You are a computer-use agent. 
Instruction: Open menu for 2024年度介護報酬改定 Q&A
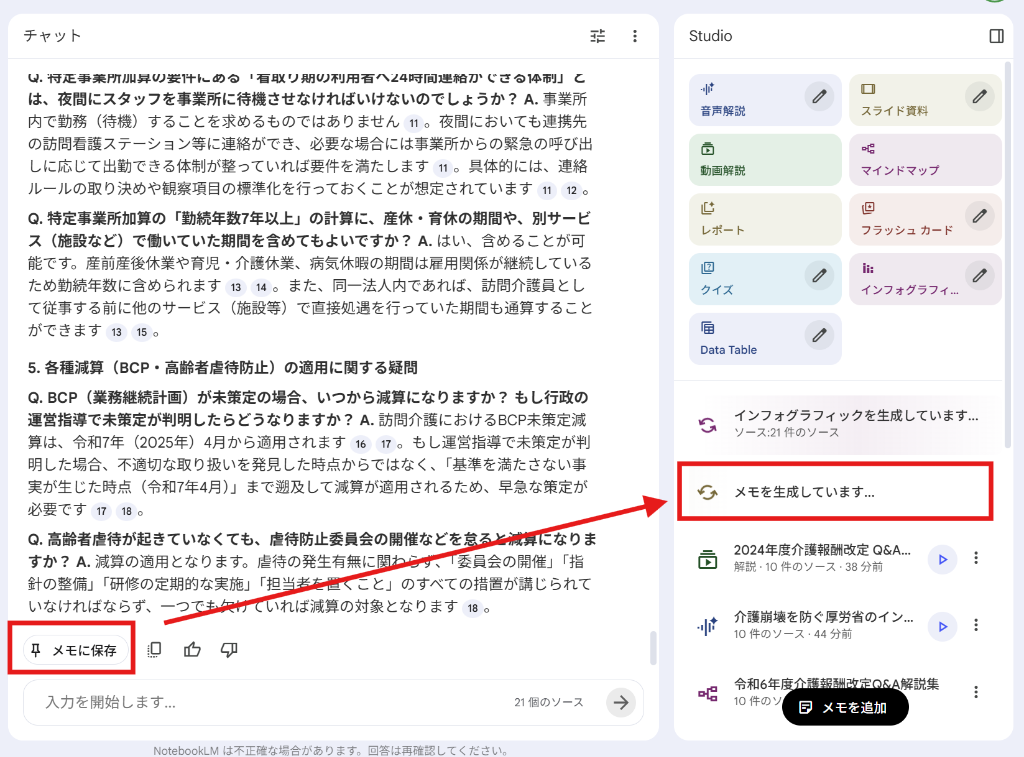(976, 558)
